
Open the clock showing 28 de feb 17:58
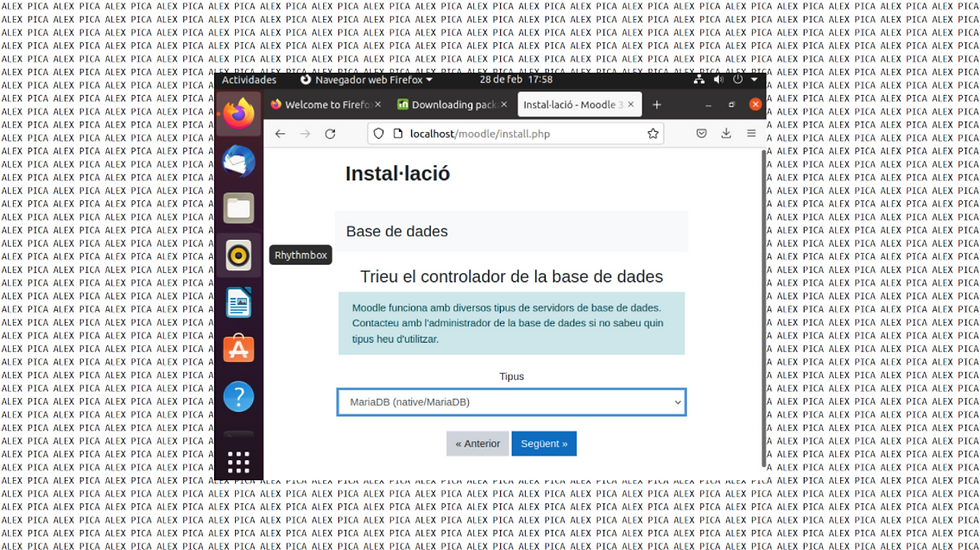click(x=516, y=79)
